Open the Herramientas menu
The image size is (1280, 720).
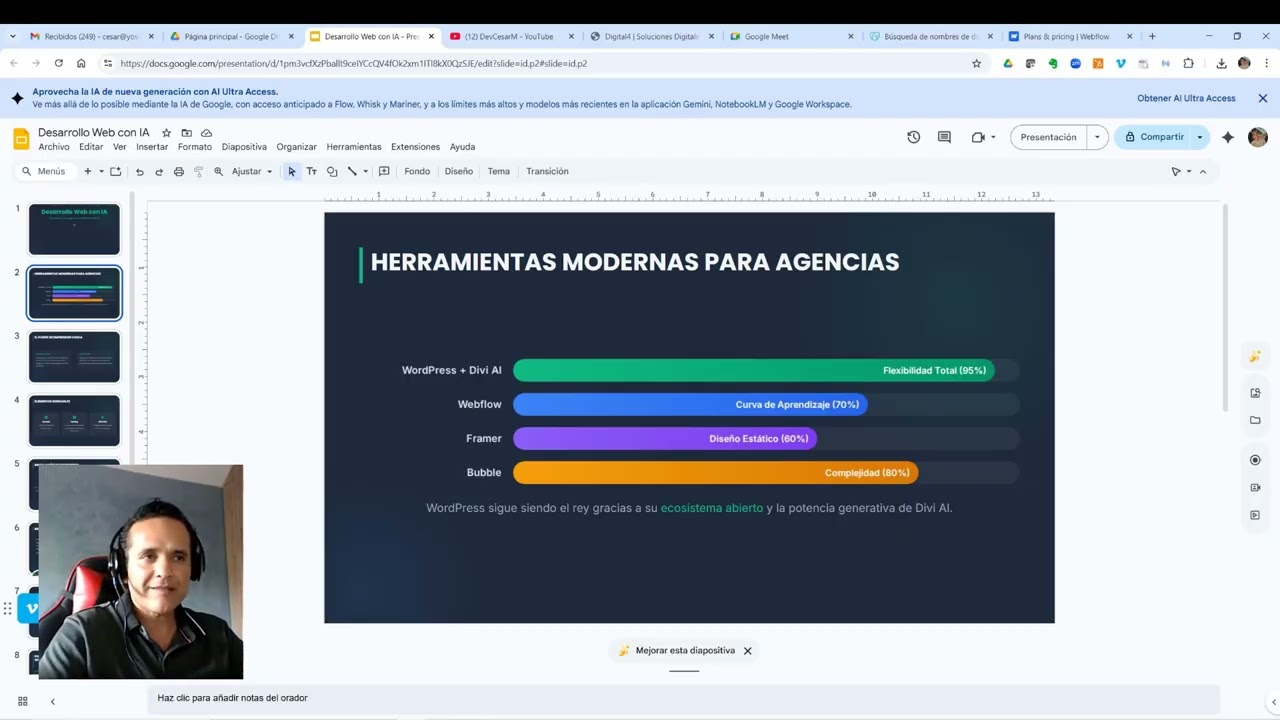click(354, 147)
